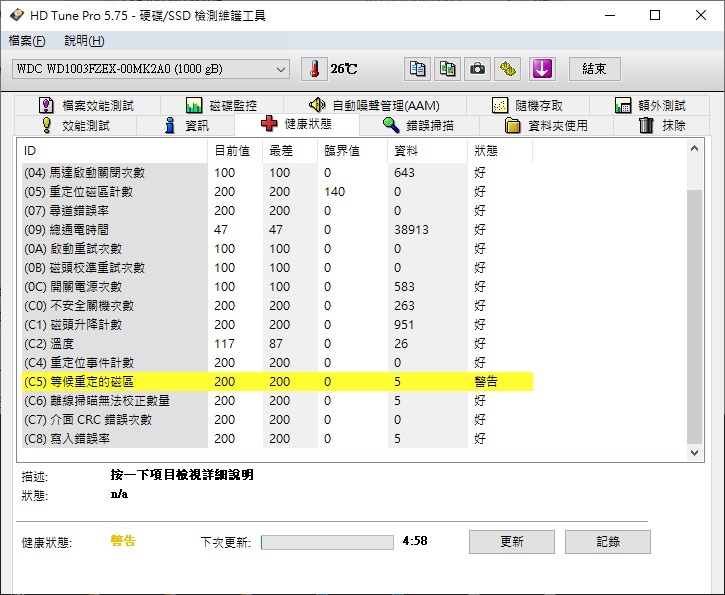
Task: Click the 臨界值 column header
Action: tap(352, 151)
